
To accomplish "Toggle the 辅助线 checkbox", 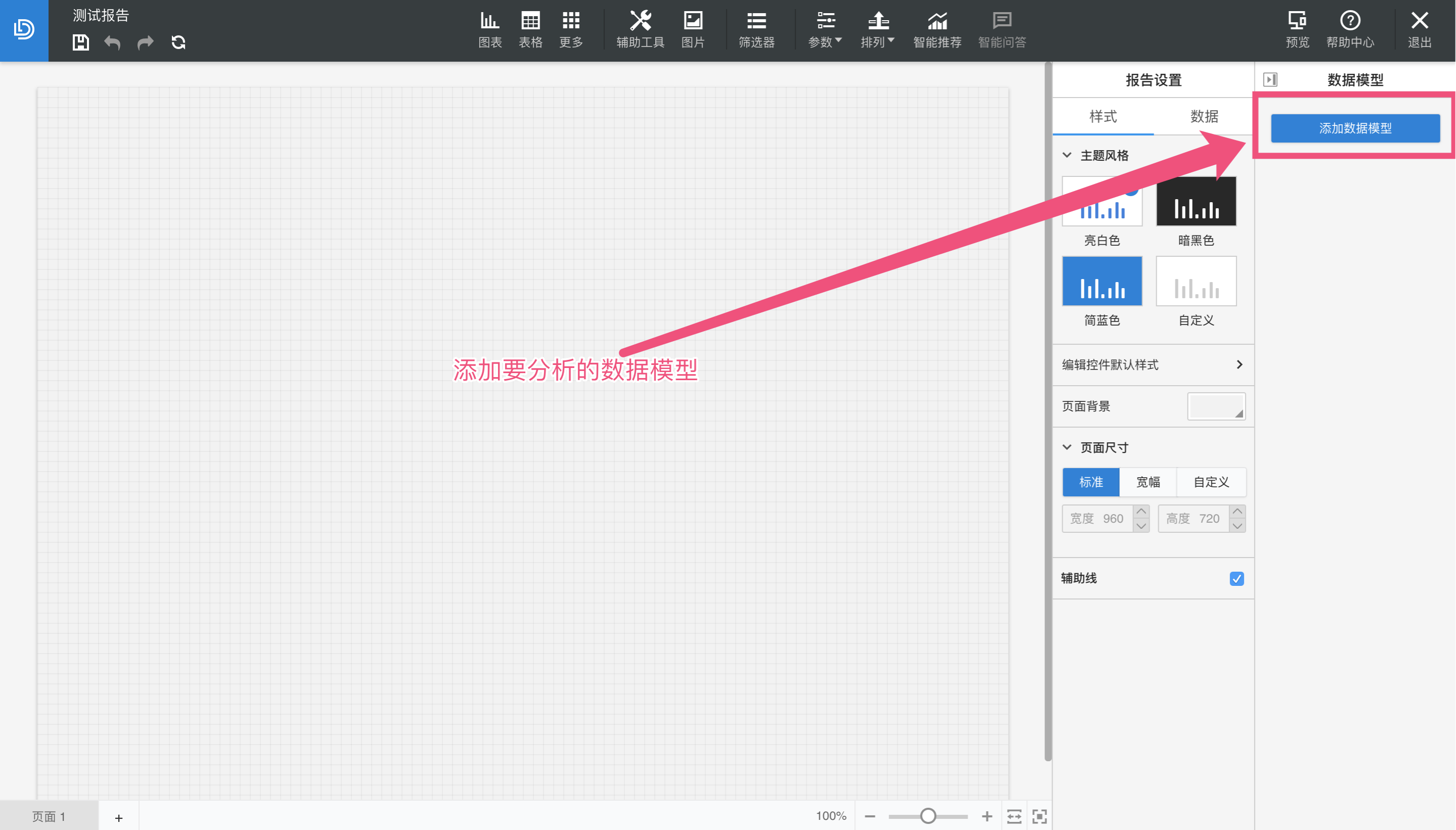I will pos(1236,579).
